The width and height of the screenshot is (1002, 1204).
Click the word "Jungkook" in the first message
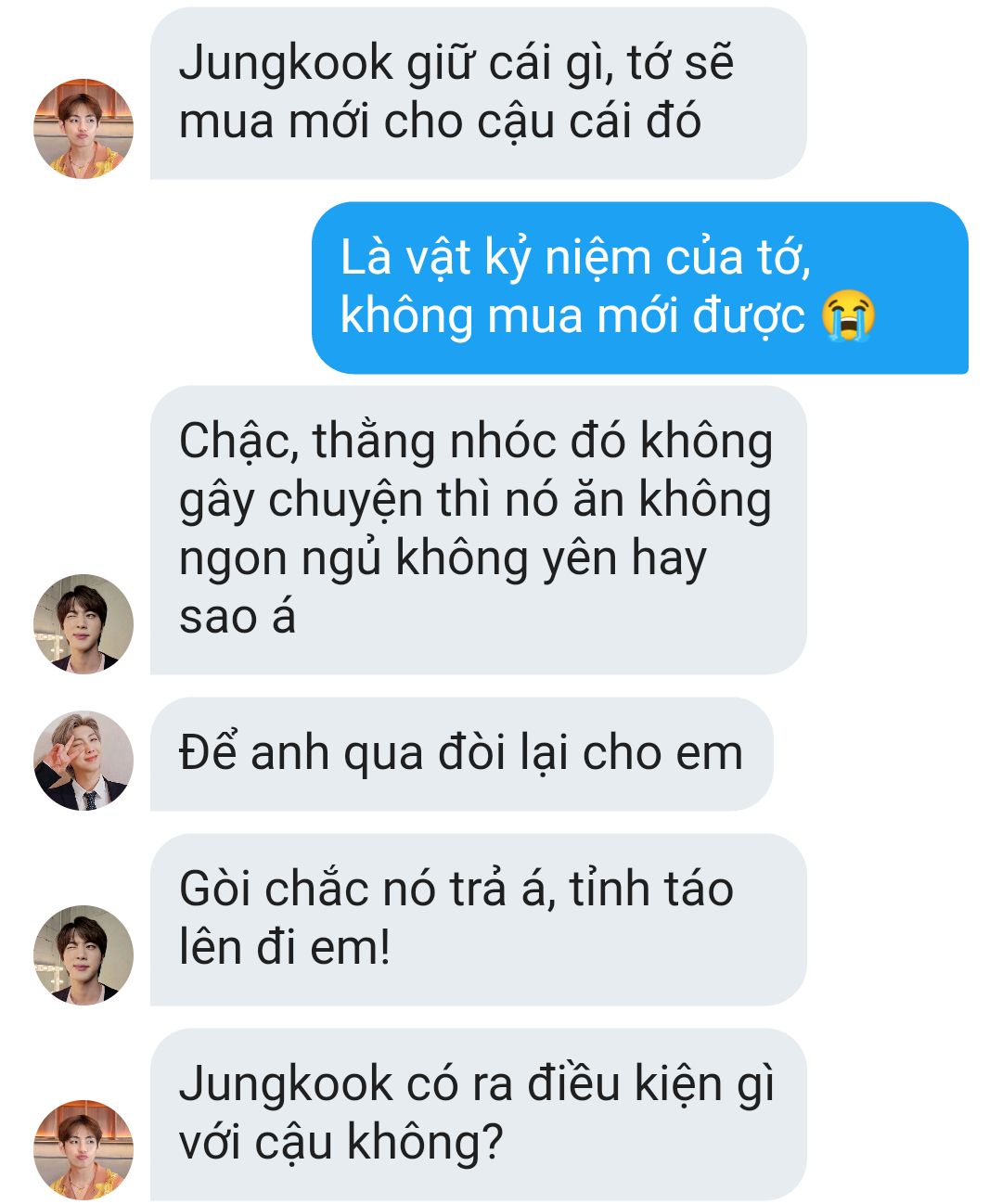coord(286,64)
